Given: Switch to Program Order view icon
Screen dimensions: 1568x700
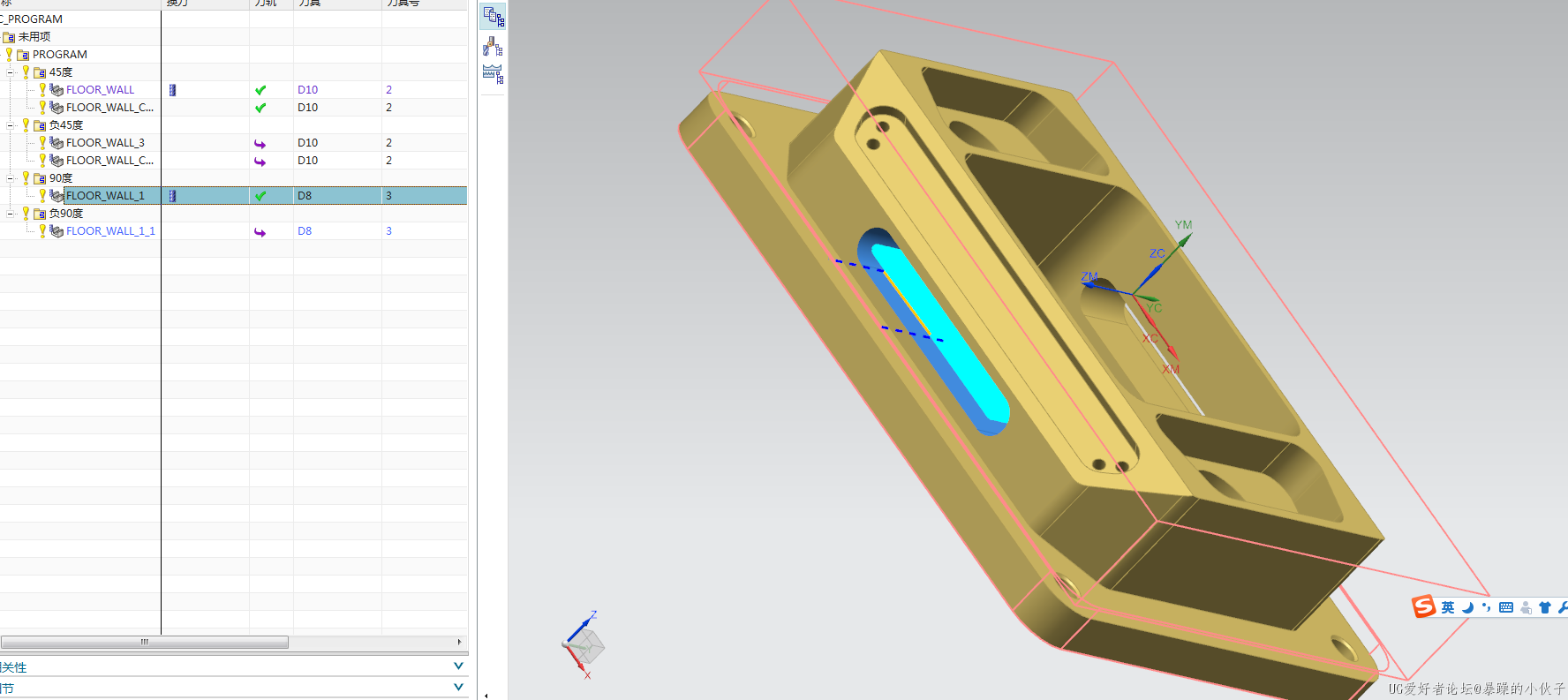Looking at the screenshot, I should coord(493,16).
